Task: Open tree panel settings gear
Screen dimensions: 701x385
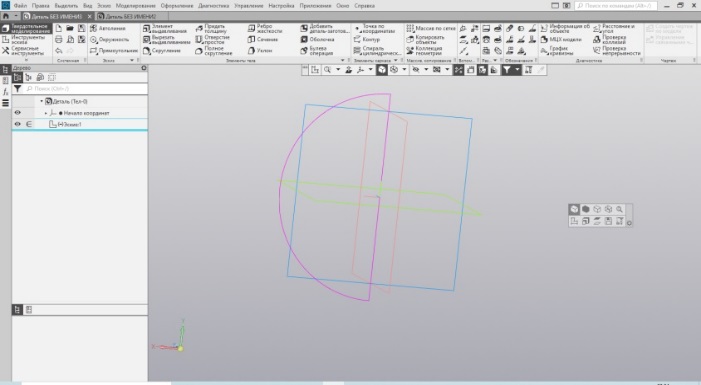Action: click(144, 68)
